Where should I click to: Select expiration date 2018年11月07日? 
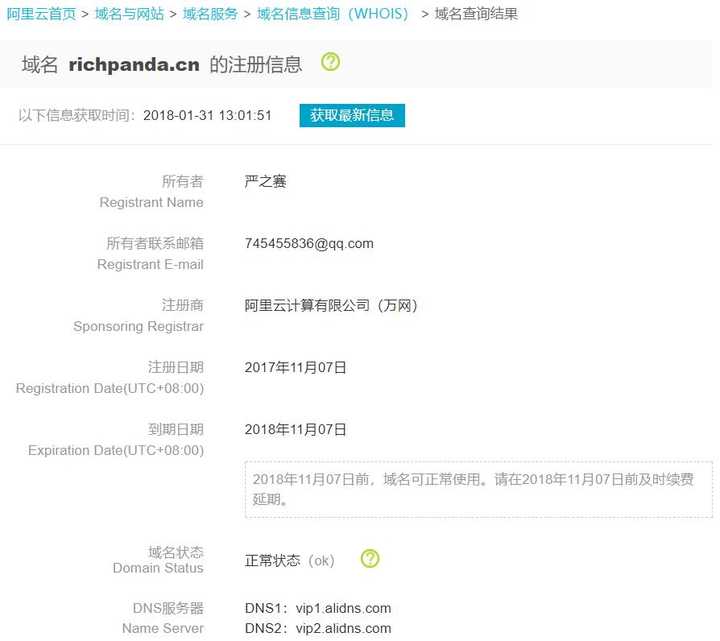click(x=295, y=429)
